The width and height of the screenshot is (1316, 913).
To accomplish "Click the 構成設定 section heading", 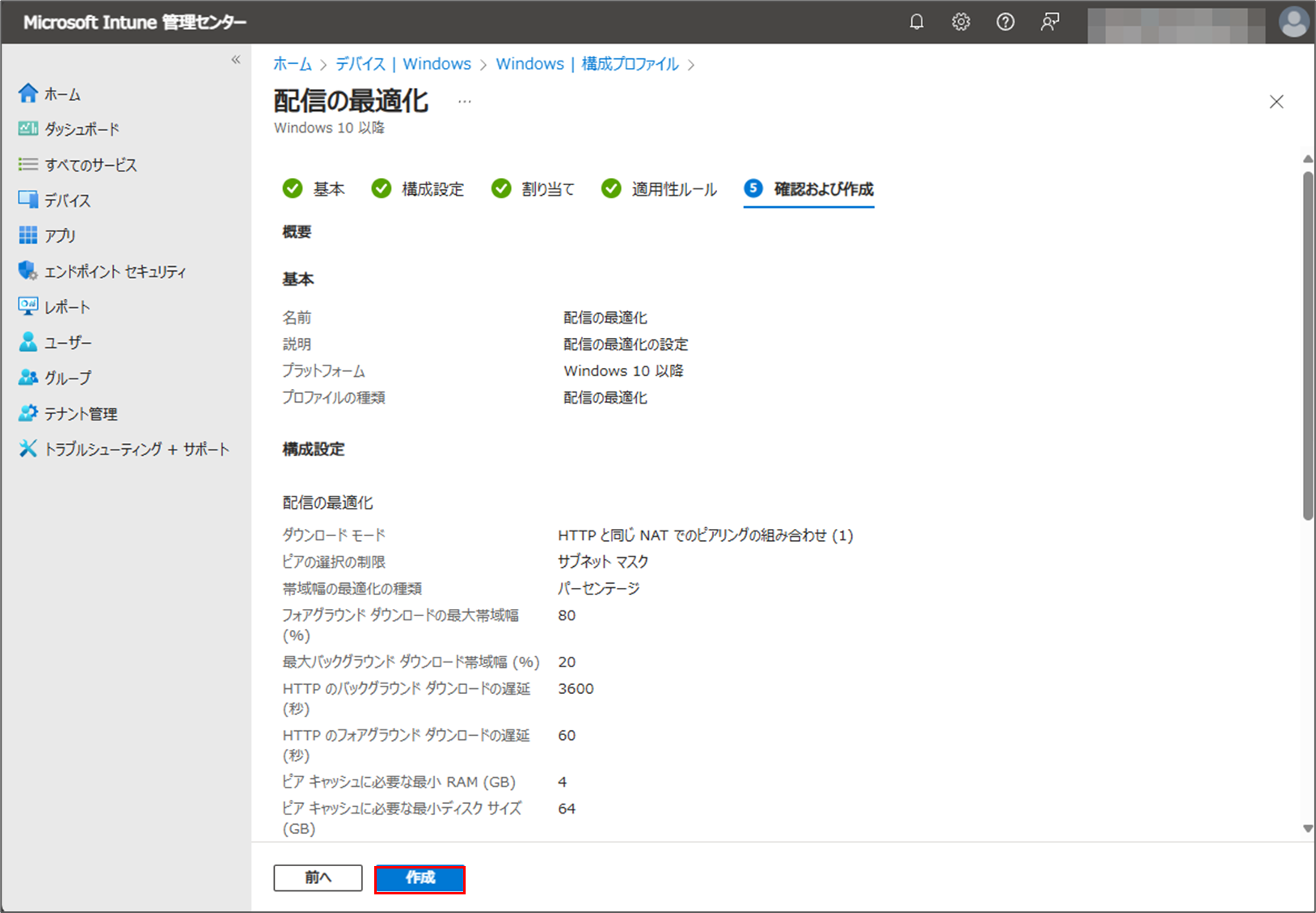I will coord(314,450).
